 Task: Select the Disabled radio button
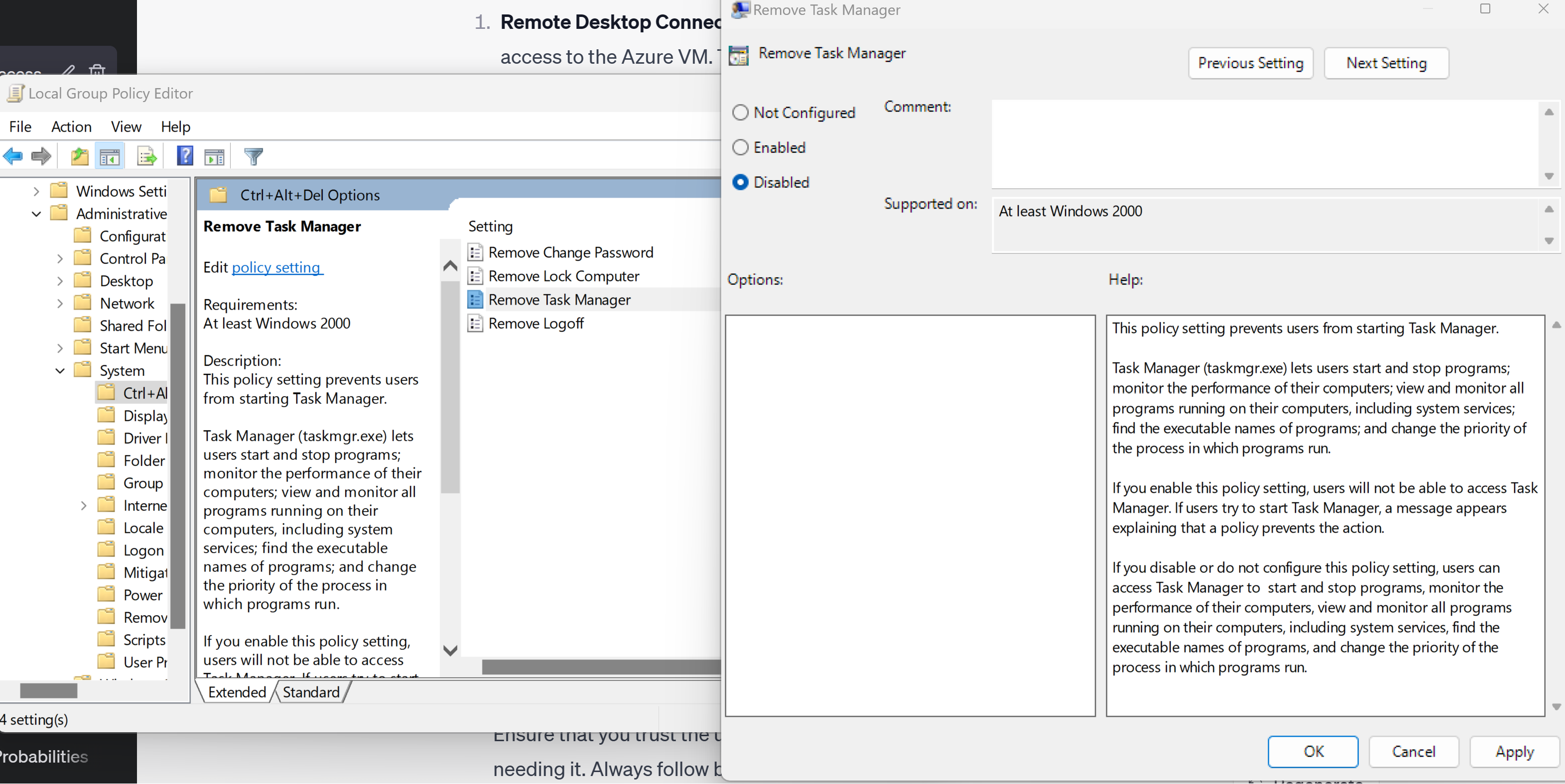(x=740, y=182)
